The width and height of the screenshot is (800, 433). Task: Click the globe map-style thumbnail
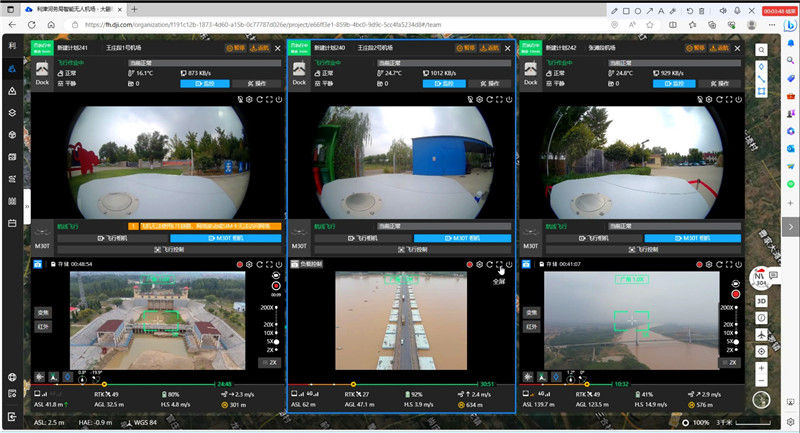pyautogui.click(x=761, y=400)
